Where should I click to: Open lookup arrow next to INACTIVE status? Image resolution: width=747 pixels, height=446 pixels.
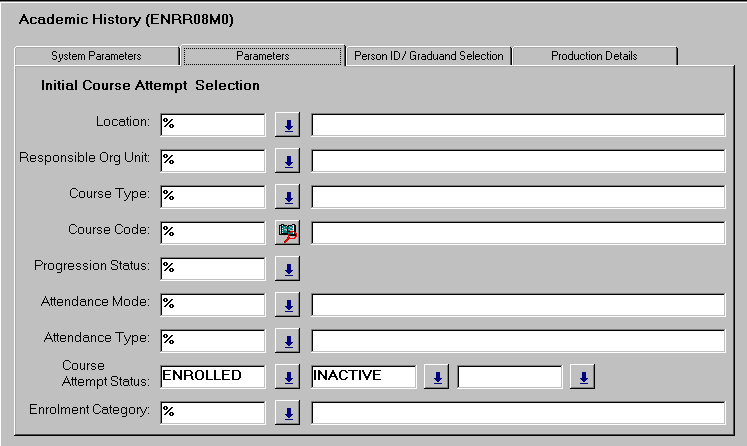point(436,377)
